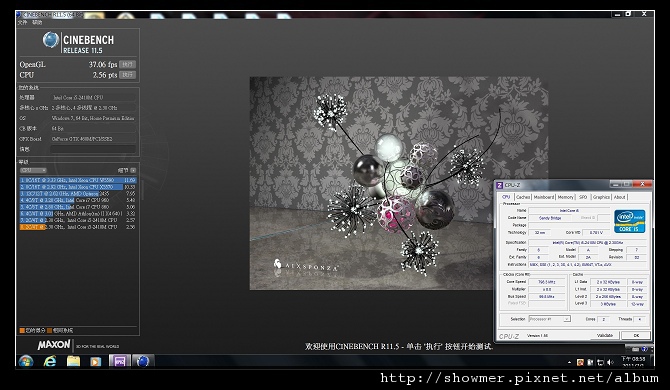Switch to Caches tab in CPU-Z
This screenshot has height=390, width=670.
[523, 197]
